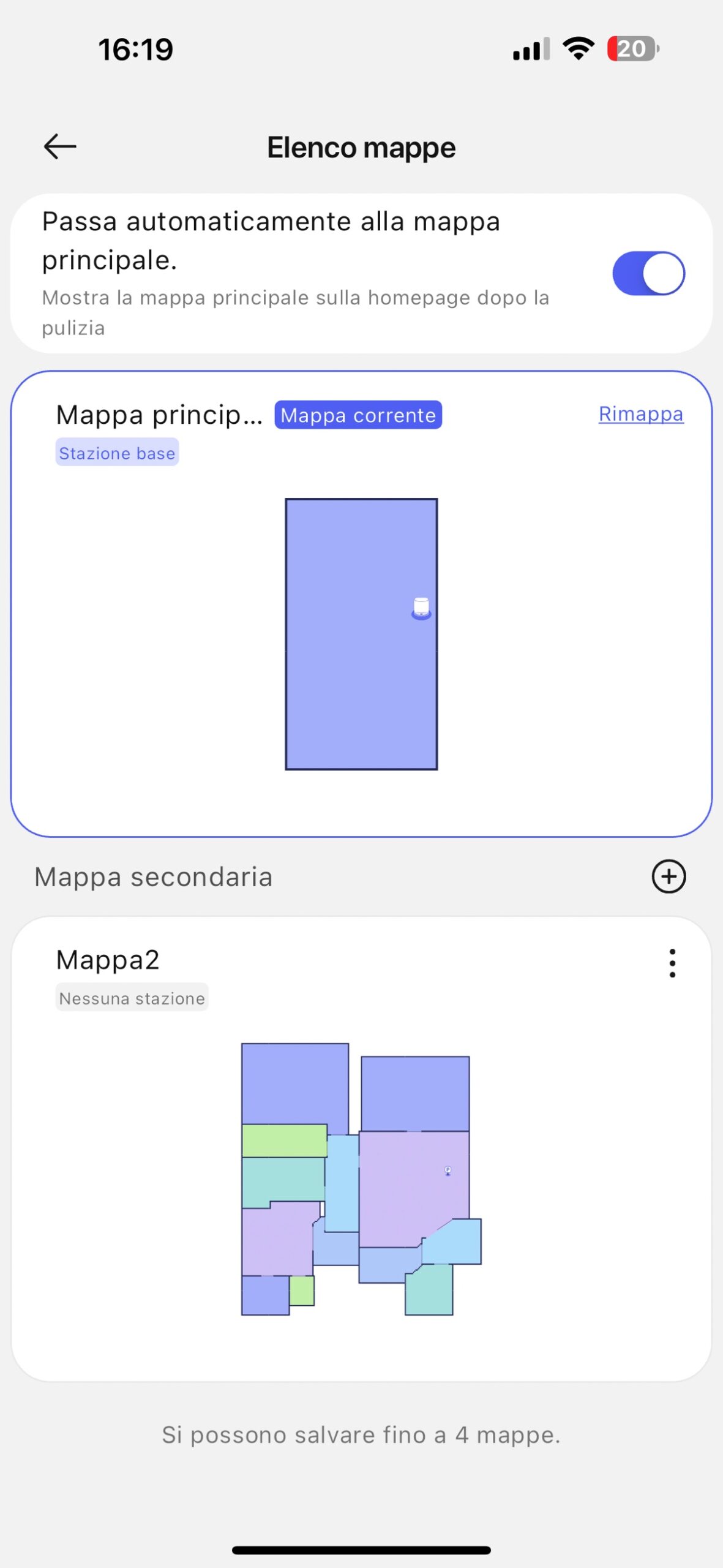This screenshot has height=1568, width=723.
Task: Tap the Nessuna stazione tag
Action: click(132, 998)
